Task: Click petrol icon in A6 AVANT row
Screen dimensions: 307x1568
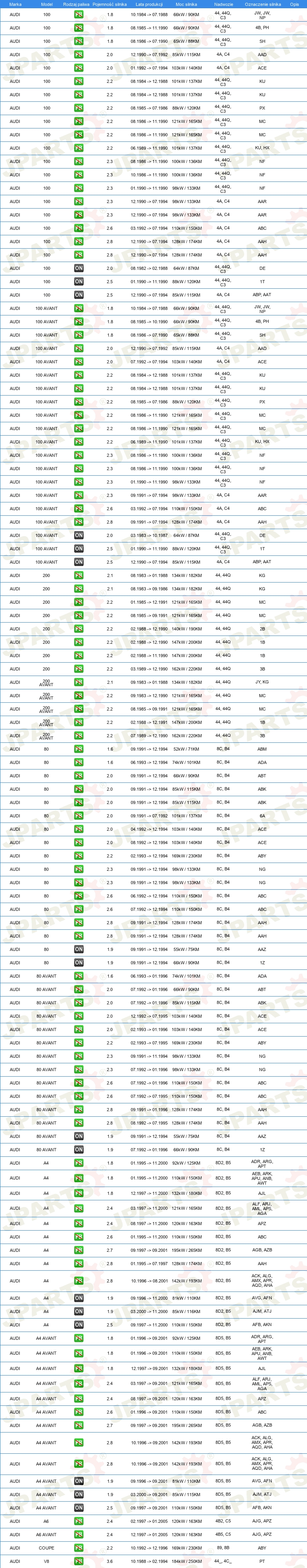Action: tap(79, 1534)
